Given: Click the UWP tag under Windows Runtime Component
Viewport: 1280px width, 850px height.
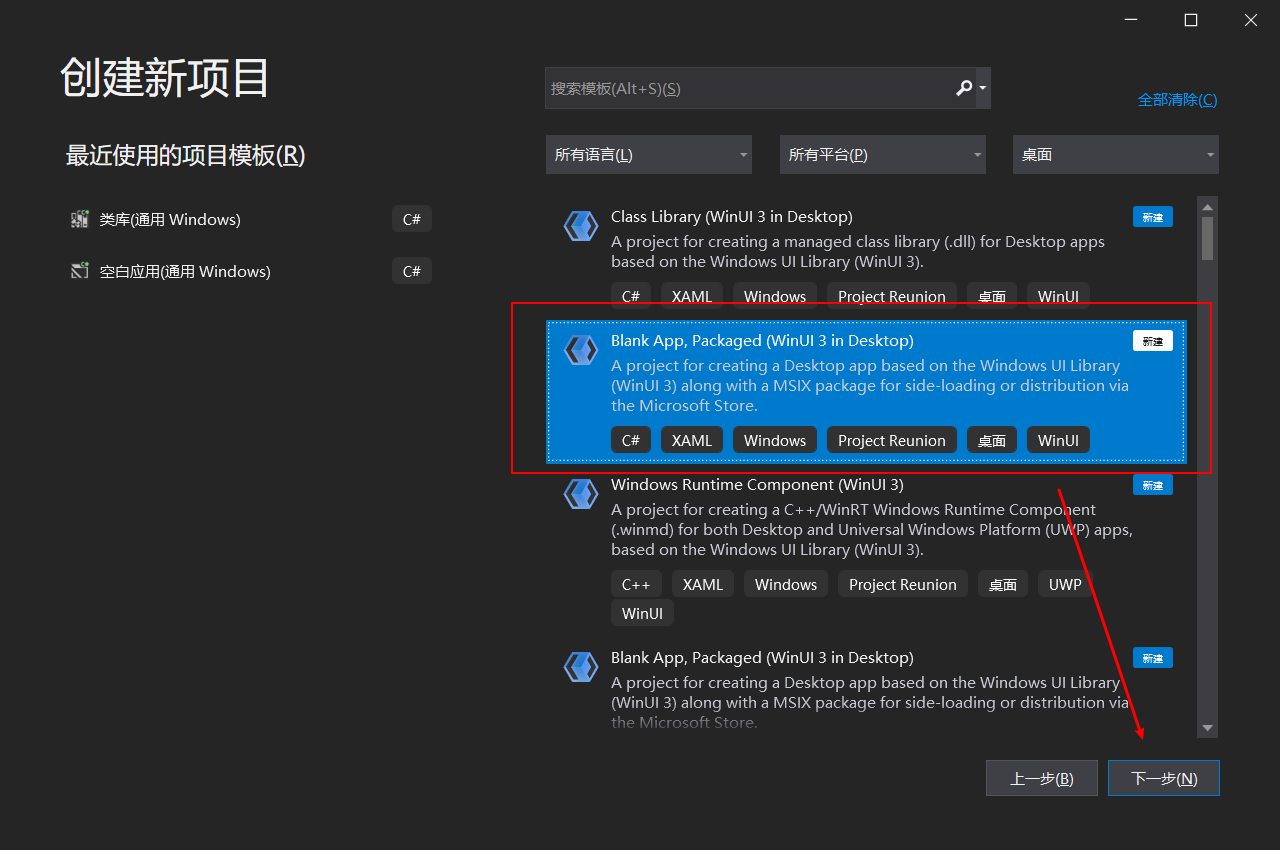Looking at the screenshot, I should [1065, 584].
